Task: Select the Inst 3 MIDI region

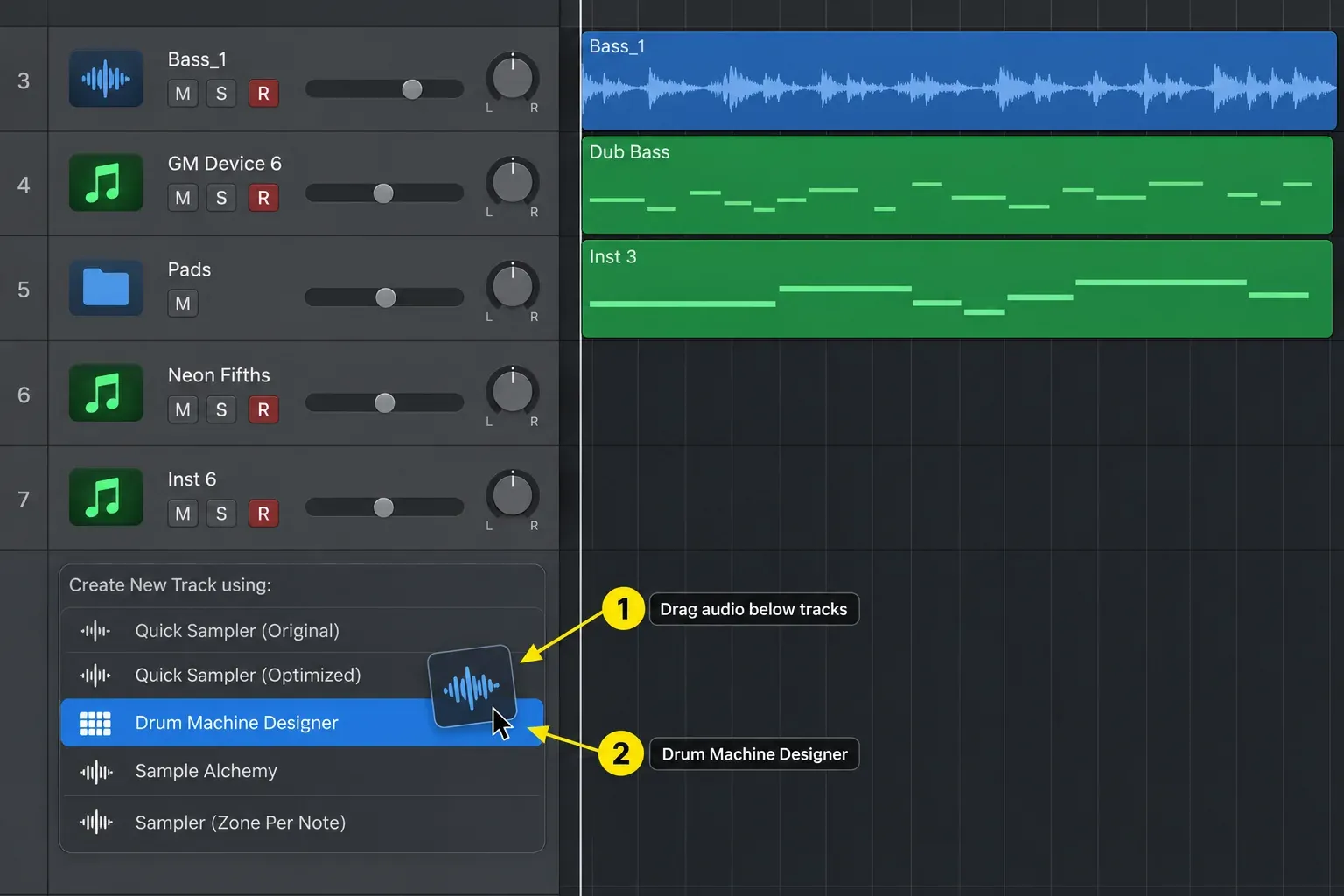Action: (957, 289)
